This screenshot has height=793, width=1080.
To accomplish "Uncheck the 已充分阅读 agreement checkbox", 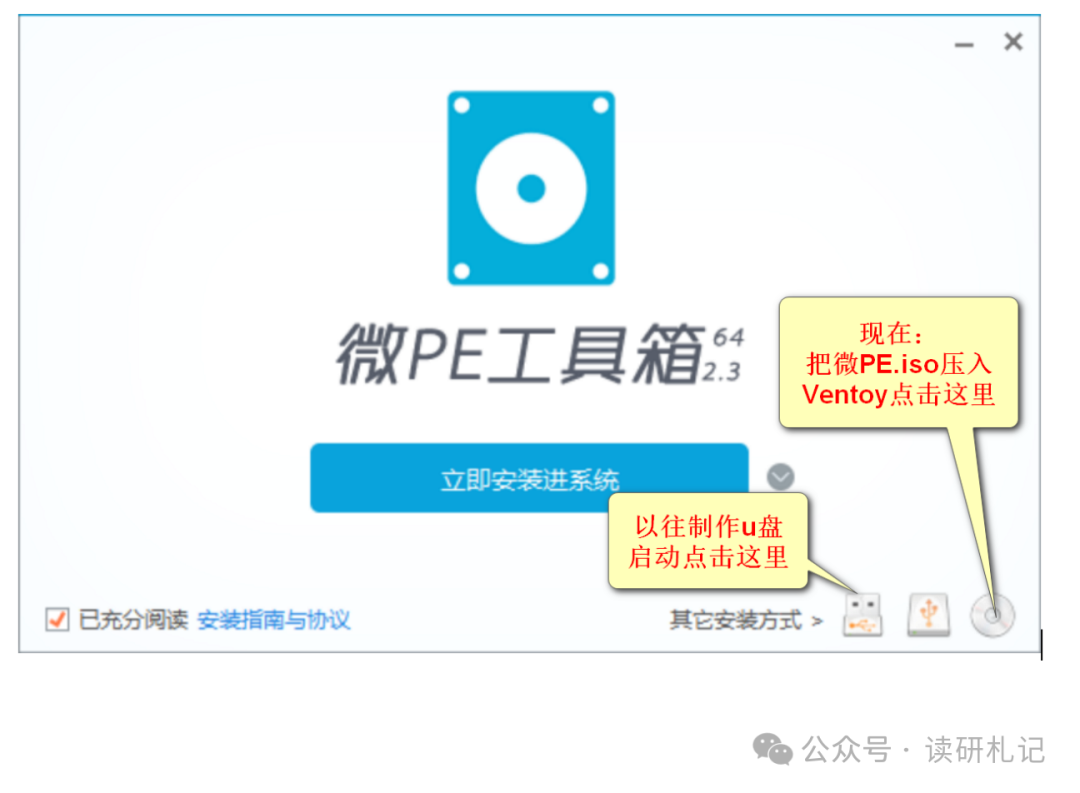I will pos(57,619).
